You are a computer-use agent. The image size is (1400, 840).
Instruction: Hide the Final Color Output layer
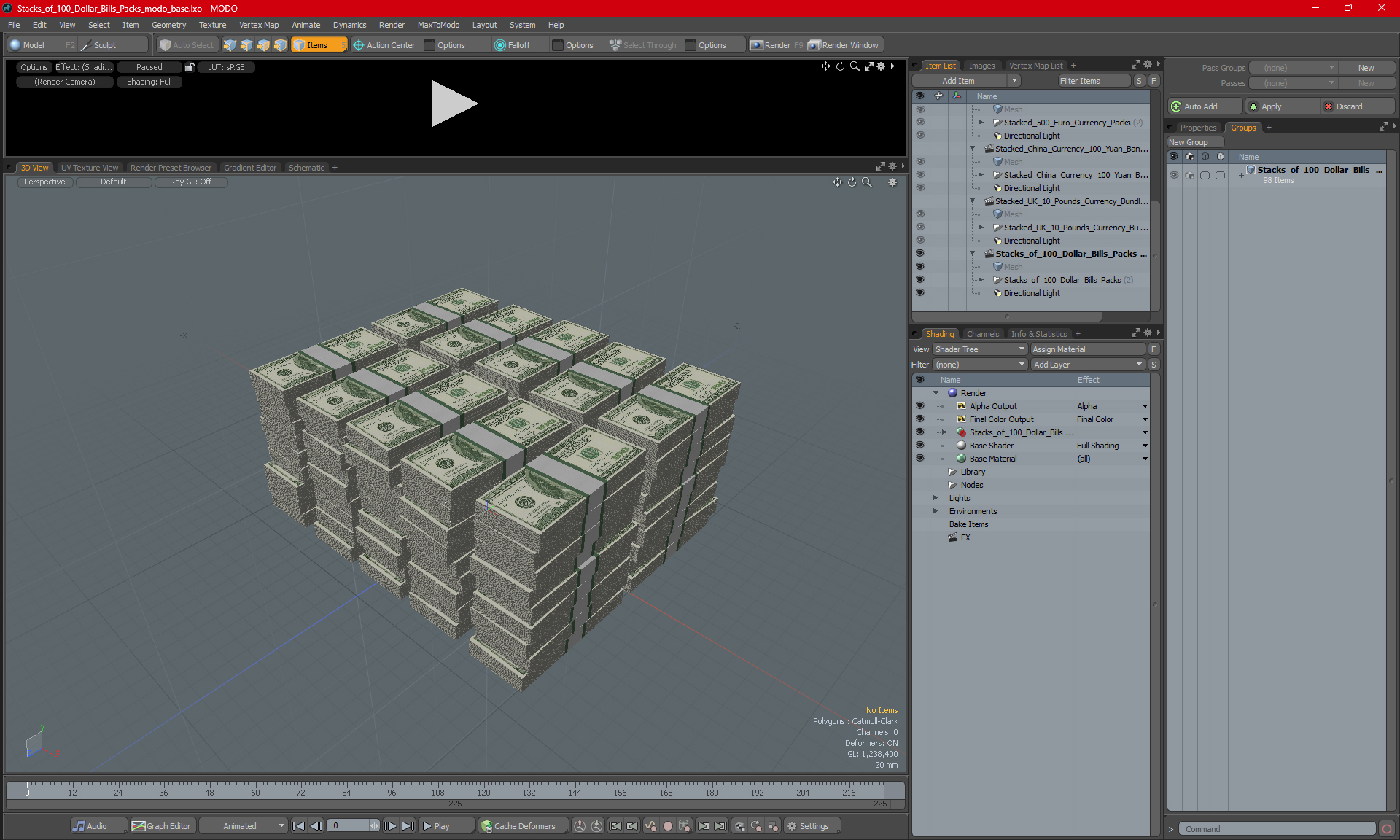(x=919, y=419)
